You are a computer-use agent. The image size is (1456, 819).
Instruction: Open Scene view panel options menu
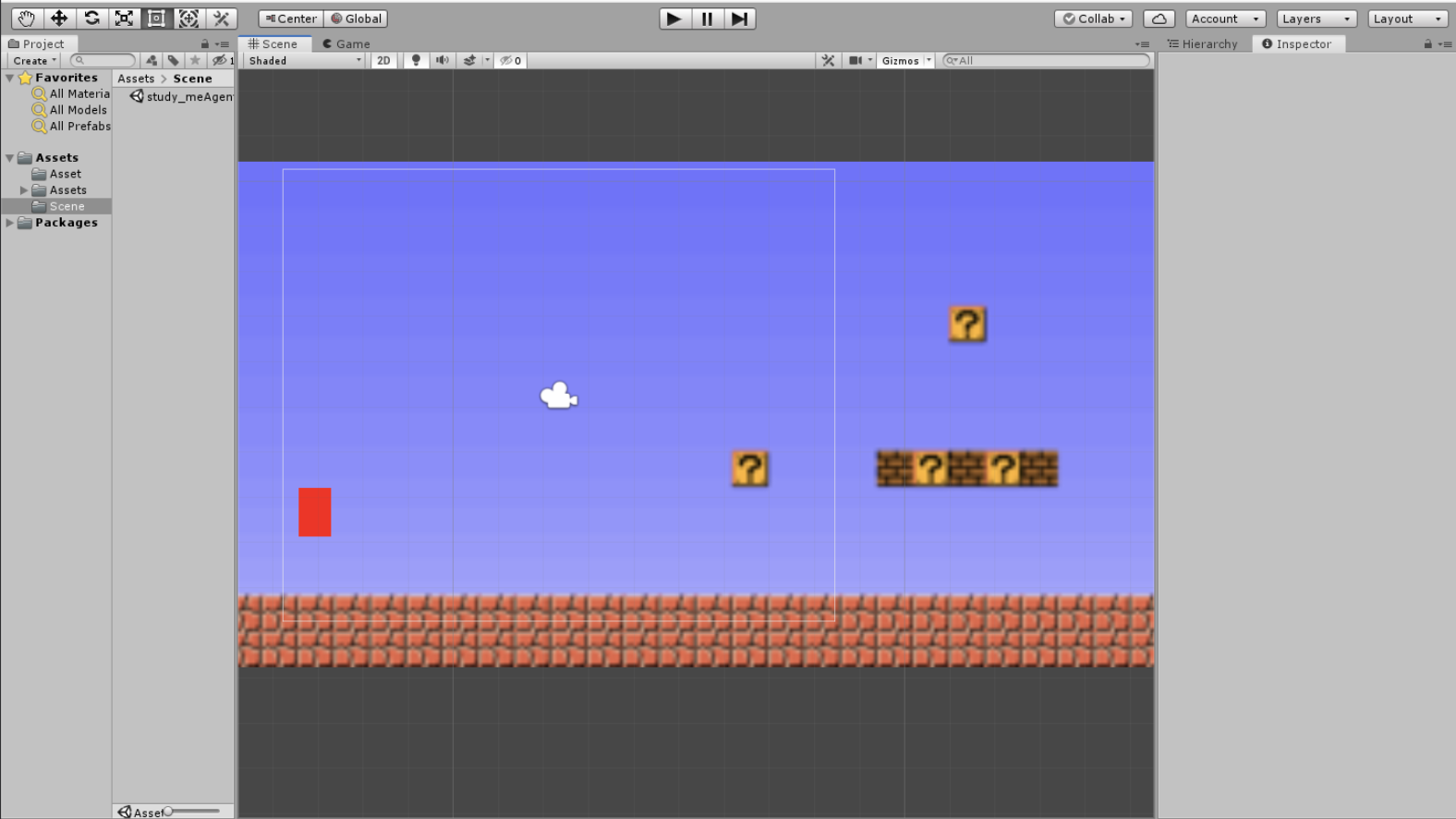(x=1143, y=43)
